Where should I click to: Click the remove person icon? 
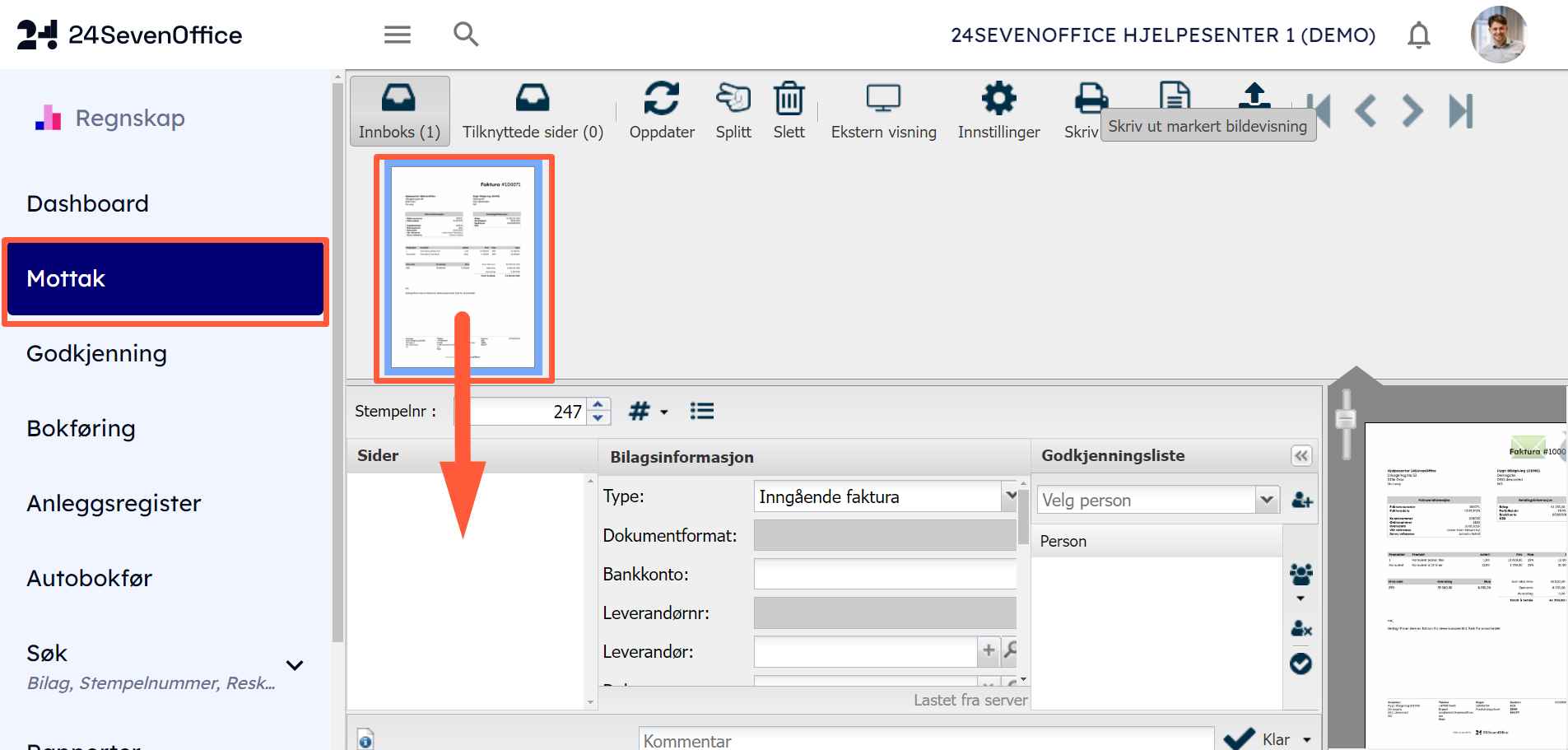(1301, 629)
